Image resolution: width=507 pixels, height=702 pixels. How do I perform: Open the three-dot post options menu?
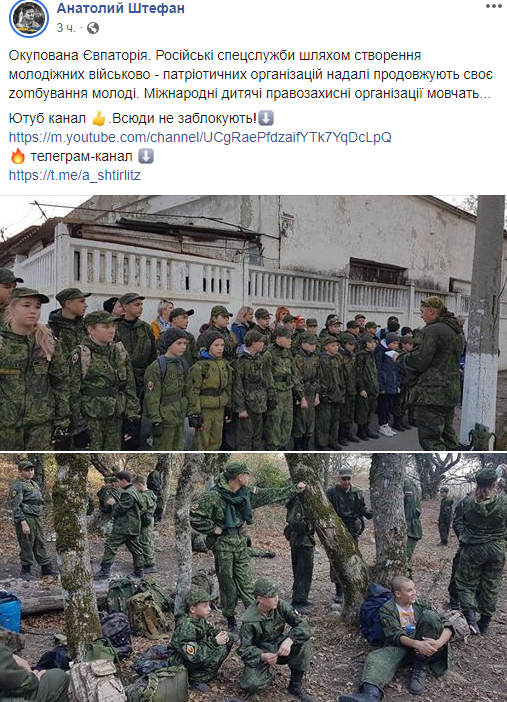[x=494, y=6]
